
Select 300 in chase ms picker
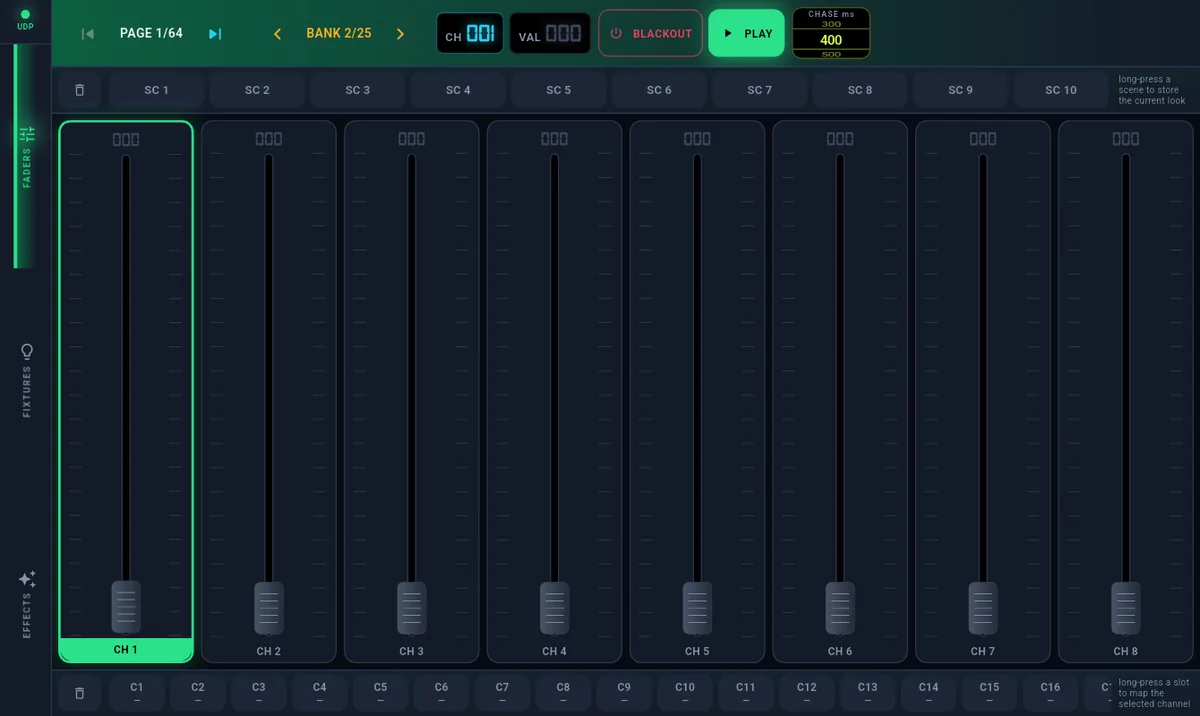click(831, 24)
